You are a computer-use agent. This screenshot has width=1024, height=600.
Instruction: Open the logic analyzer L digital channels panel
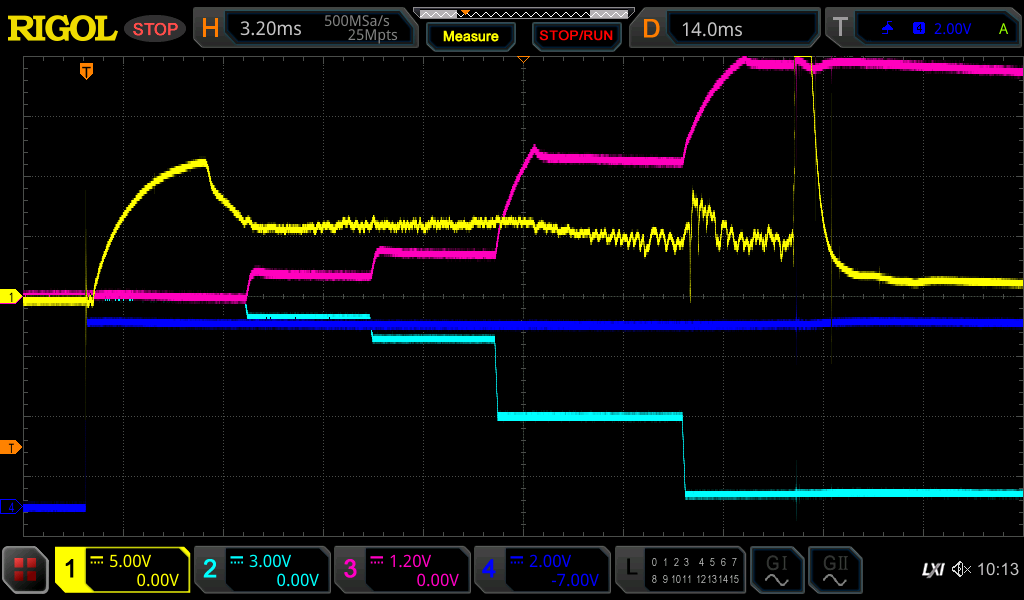coord(680,570)
